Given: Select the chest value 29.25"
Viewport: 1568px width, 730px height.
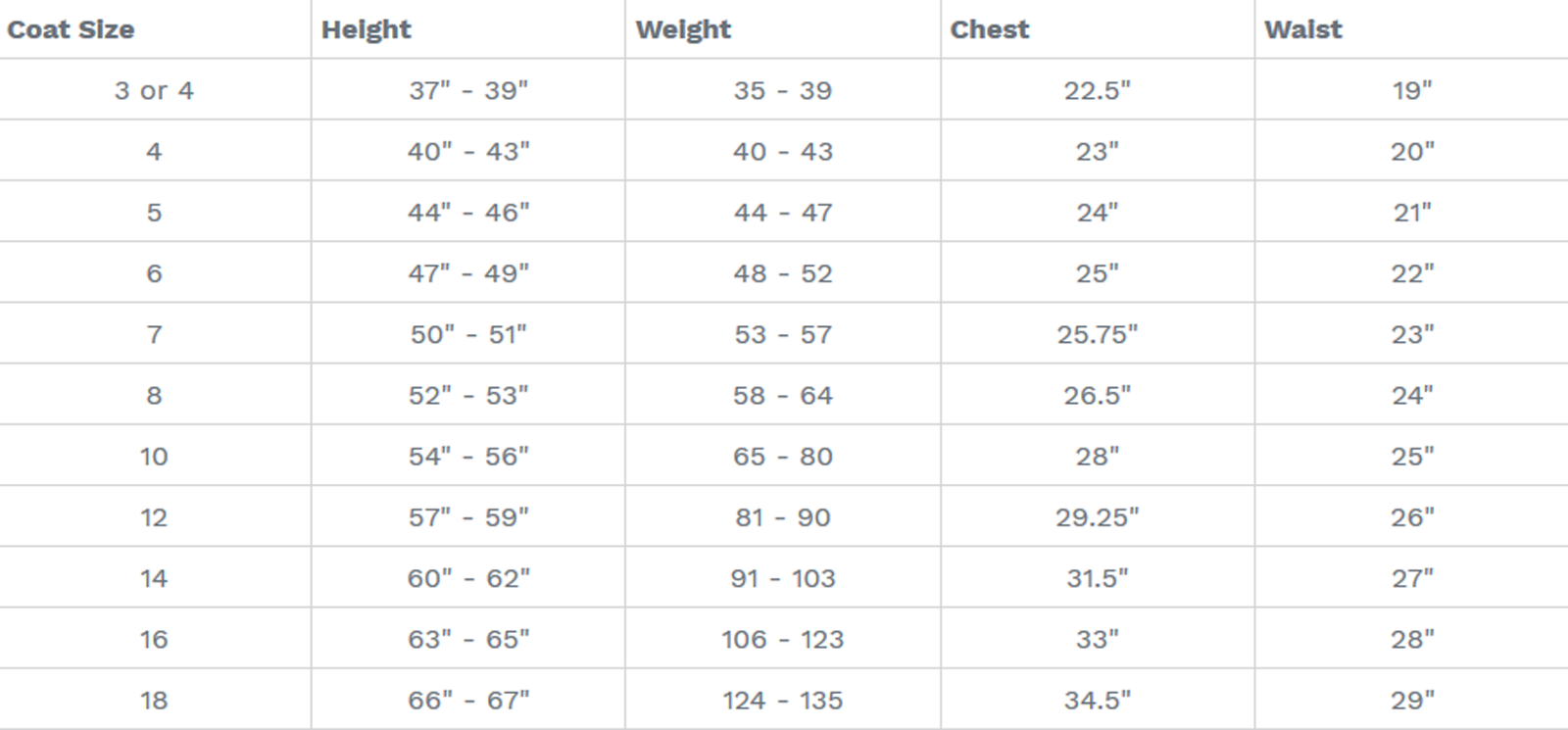Looking at the screenshot, I should click(1097, 517).
